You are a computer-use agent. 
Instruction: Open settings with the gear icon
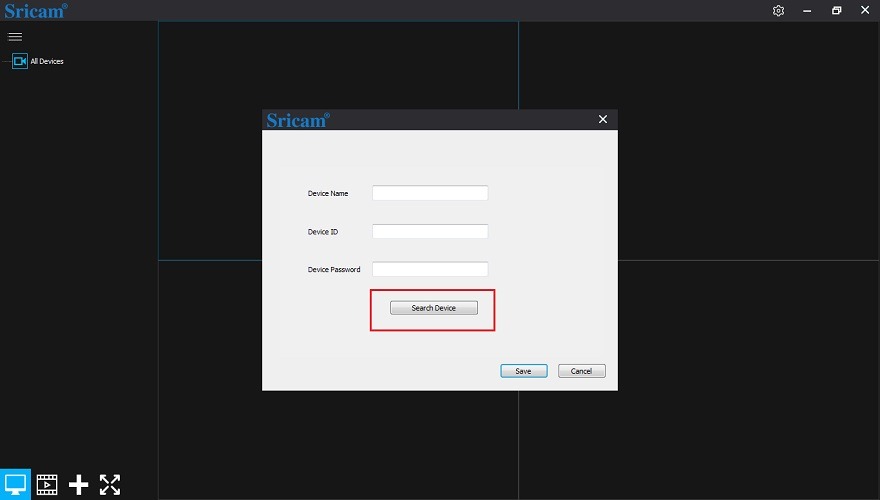(778, 11)
